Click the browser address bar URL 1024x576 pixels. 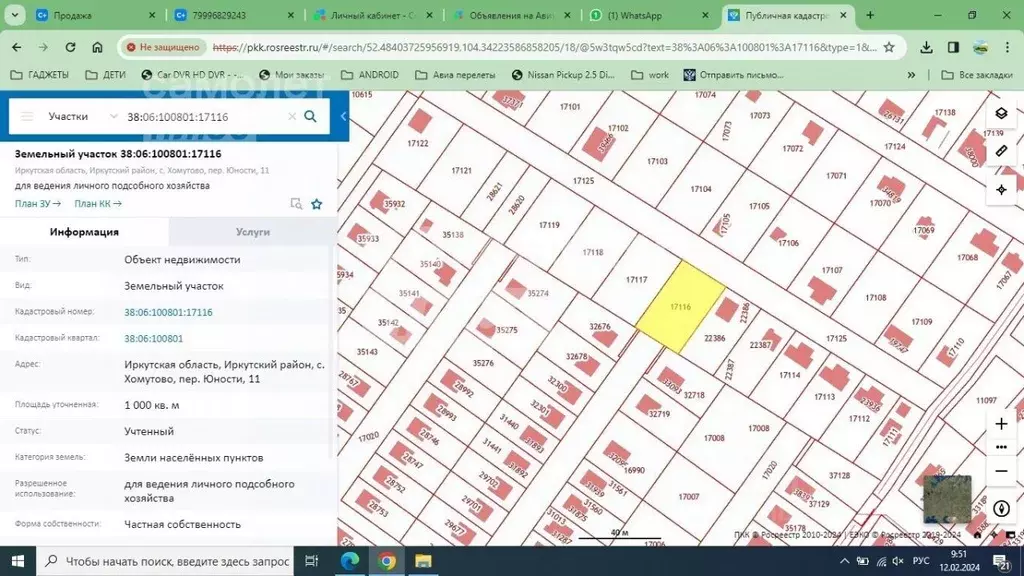545,47
